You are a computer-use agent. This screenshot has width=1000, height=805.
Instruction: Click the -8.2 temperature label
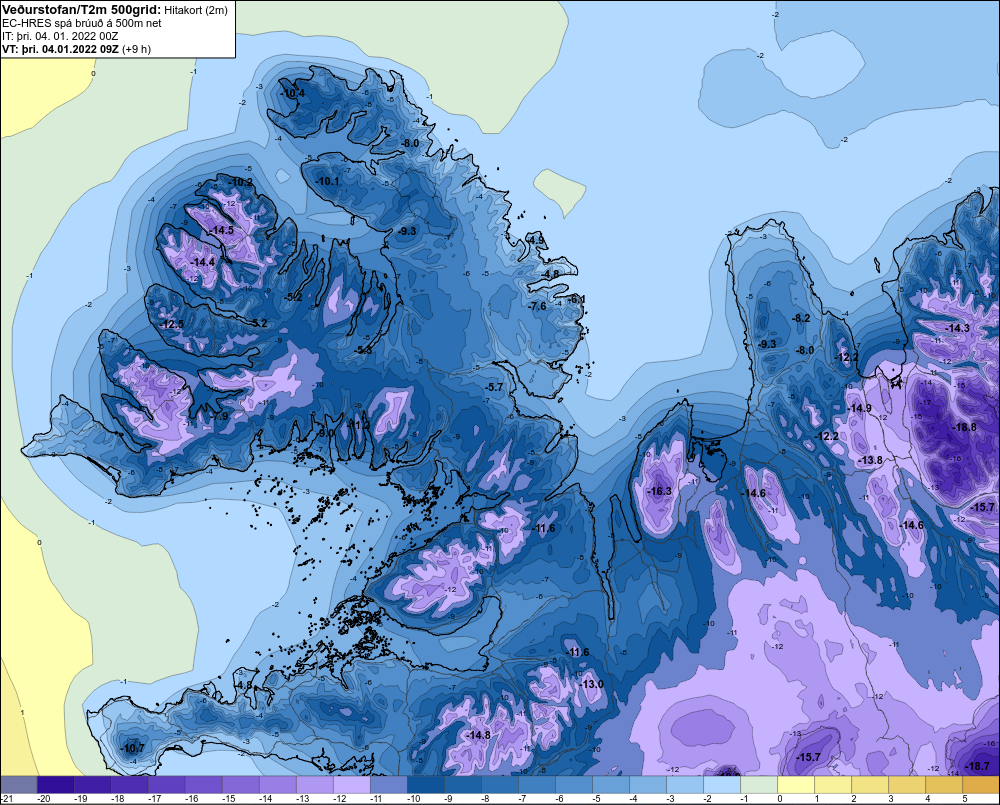tap(801, 318)
